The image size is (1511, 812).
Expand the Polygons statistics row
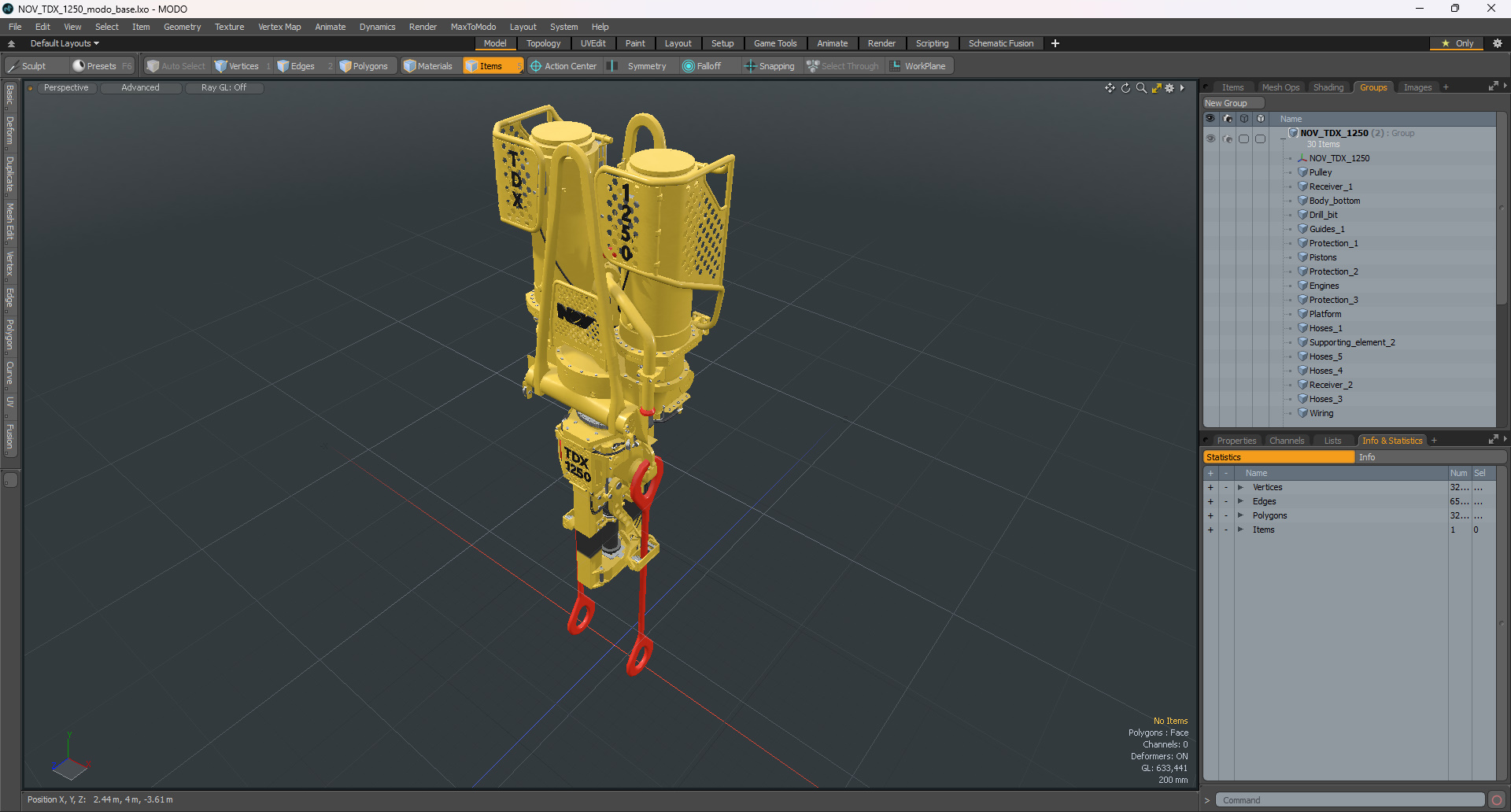(1240, 516)
